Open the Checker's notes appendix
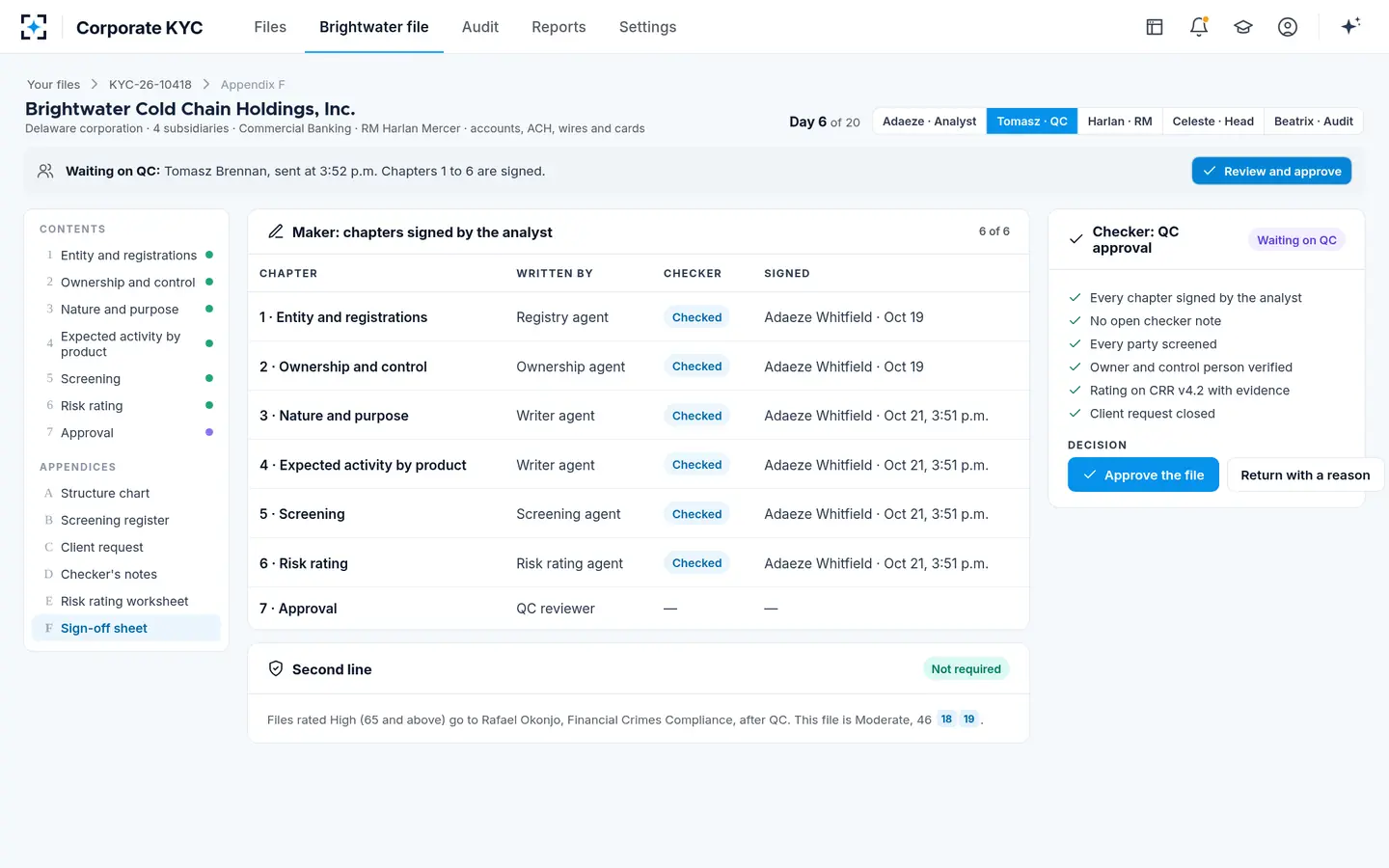The height and width of the screenshot is (868, 1389). [x=126, y=574]
